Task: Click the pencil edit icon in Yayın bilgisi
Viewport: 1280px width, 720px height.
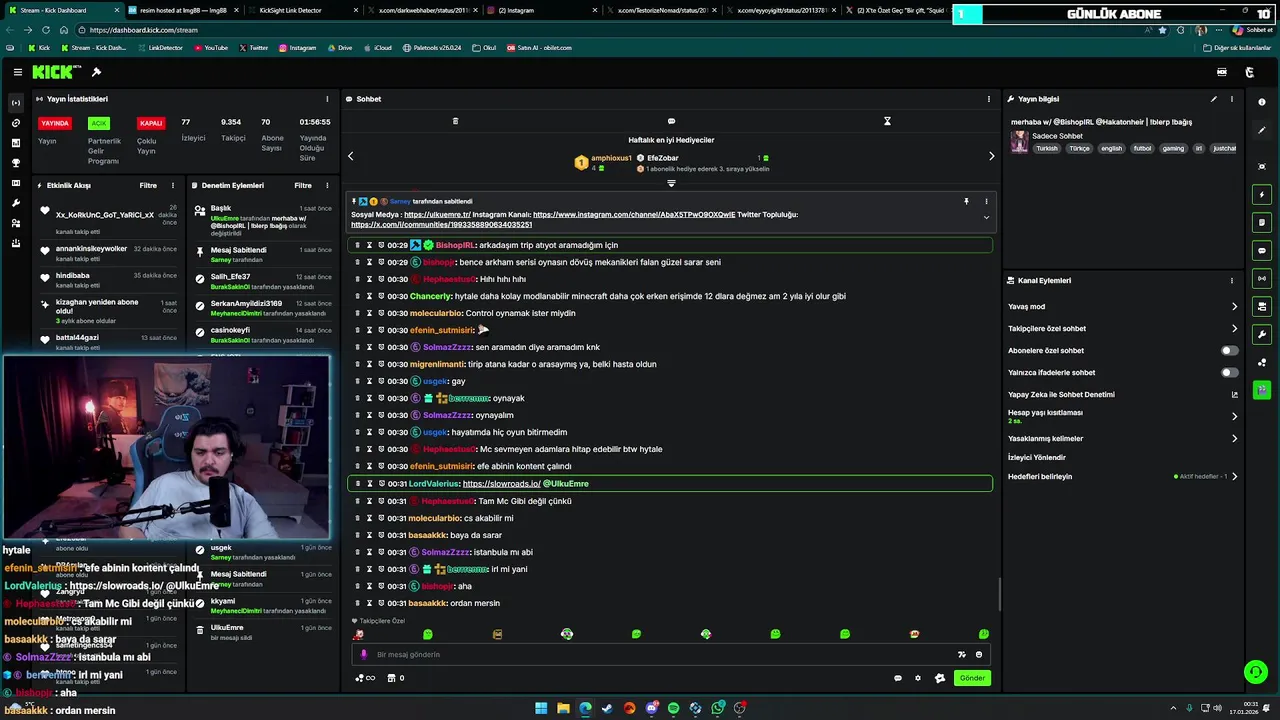Action: pyautogui.click(x=1214, y=99)
